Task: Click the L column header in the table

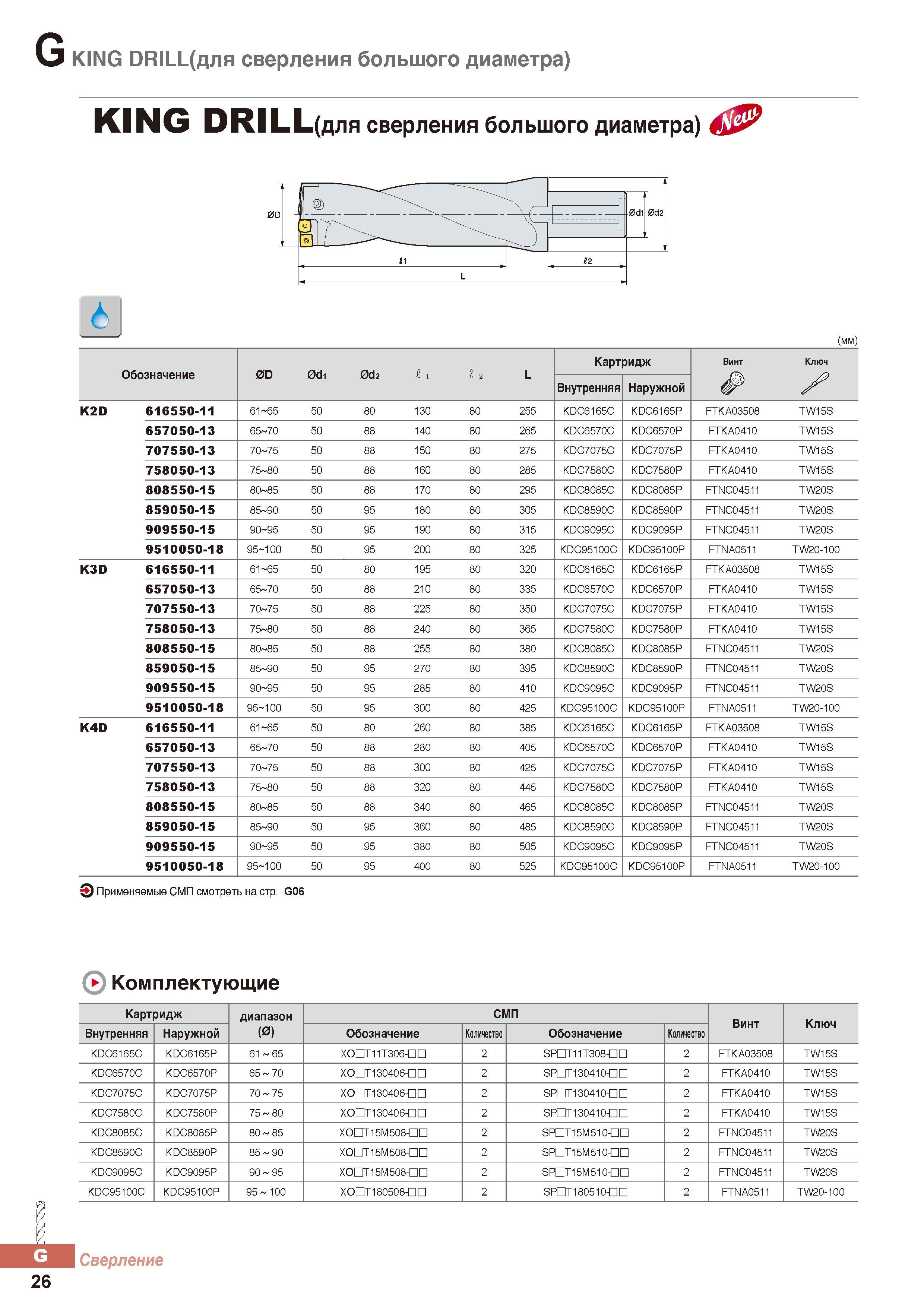Action: tap(528, 374)
